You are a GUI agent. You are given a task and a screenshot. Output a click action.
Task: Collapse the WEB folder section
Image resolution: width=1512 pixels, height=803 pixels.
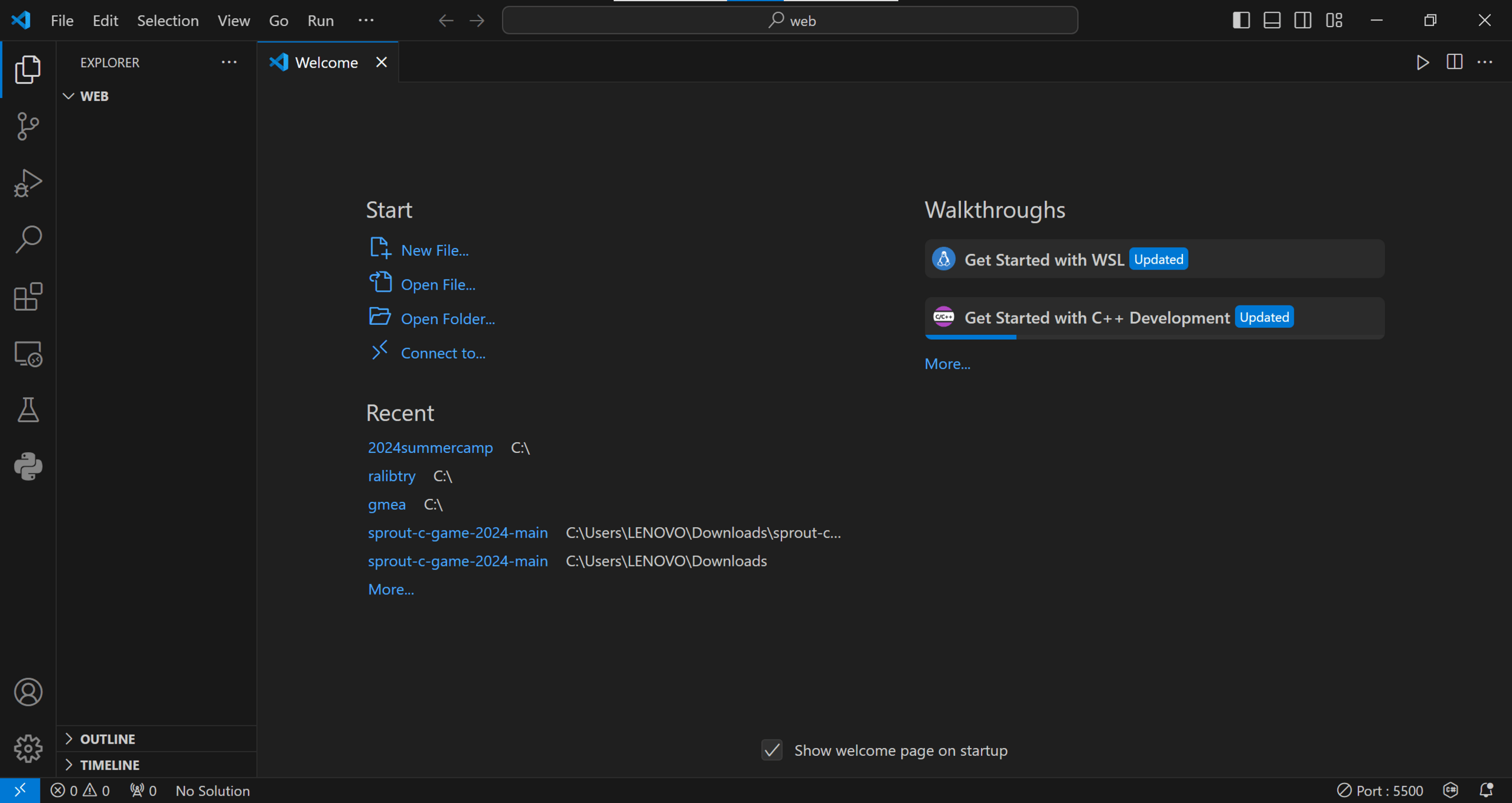[94, 96]
